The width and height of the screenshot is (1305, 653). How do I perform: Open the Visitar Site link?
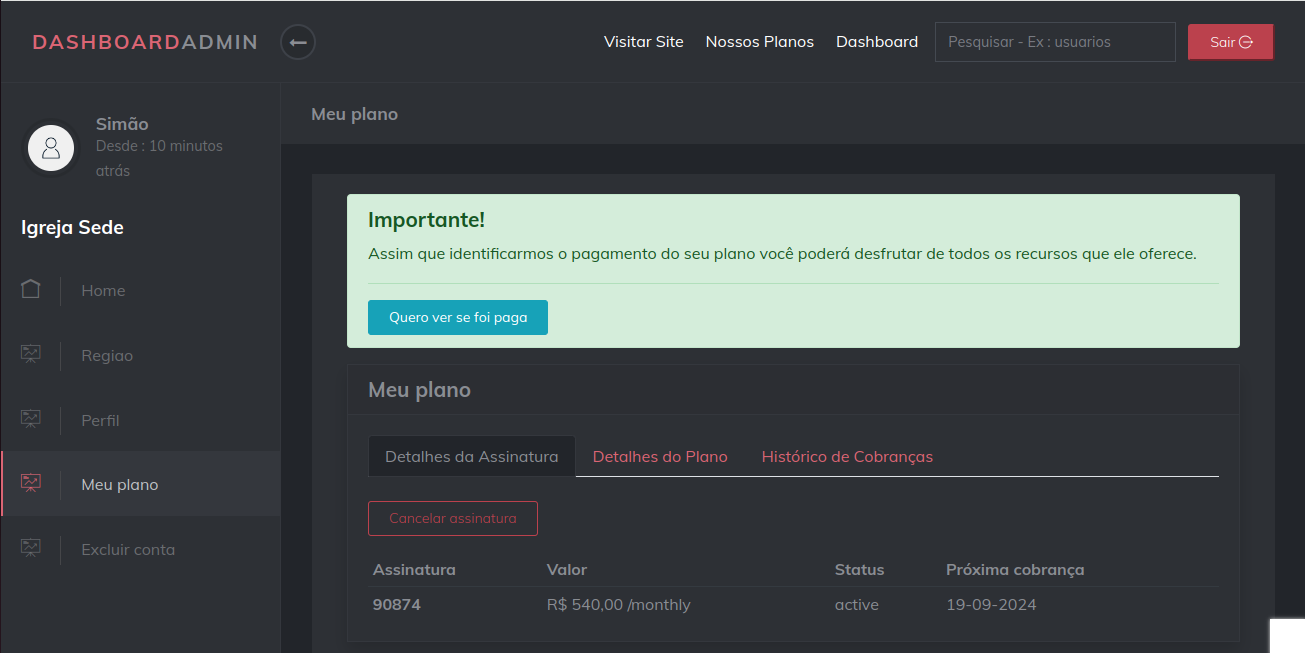coord(643,42)
